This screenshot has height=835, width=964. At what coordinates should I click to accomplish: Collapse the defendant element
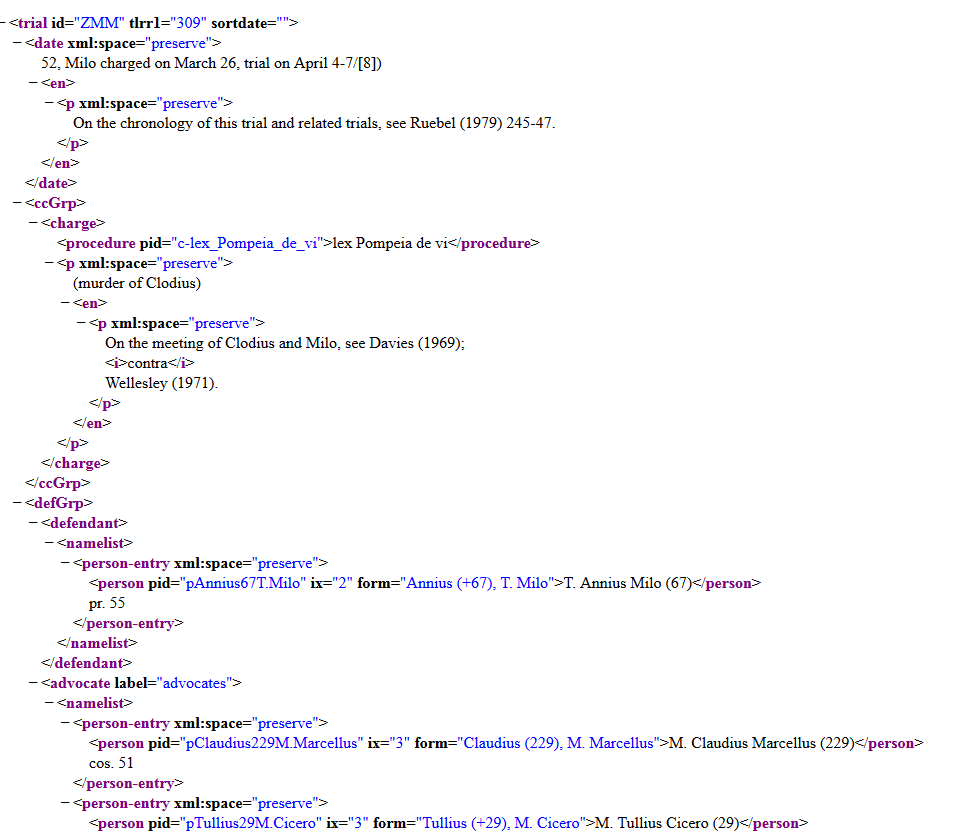click(33, 523)
